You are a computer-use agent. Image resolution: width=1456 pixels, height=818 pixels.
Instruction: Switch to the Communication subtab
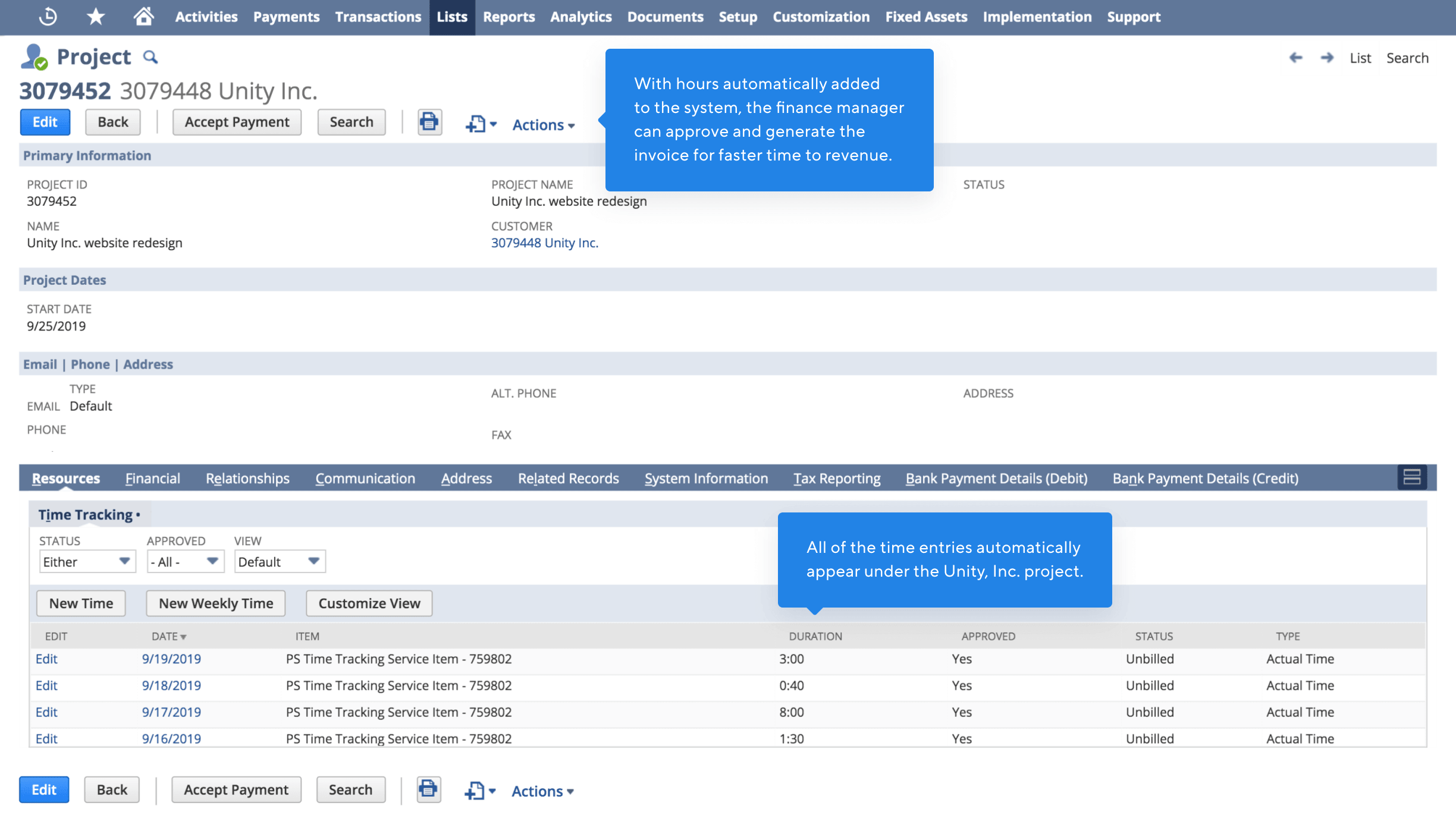click(x=365, y=479)
